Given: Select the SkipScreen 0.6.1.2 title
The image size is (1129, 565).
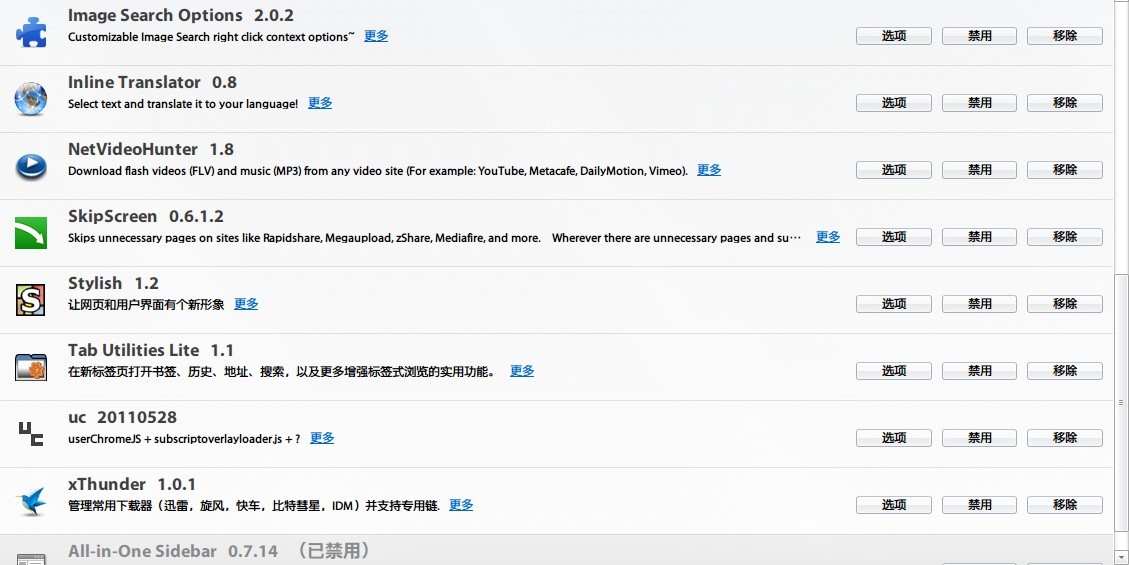Looking at the screenshot, I should point(145,216).
